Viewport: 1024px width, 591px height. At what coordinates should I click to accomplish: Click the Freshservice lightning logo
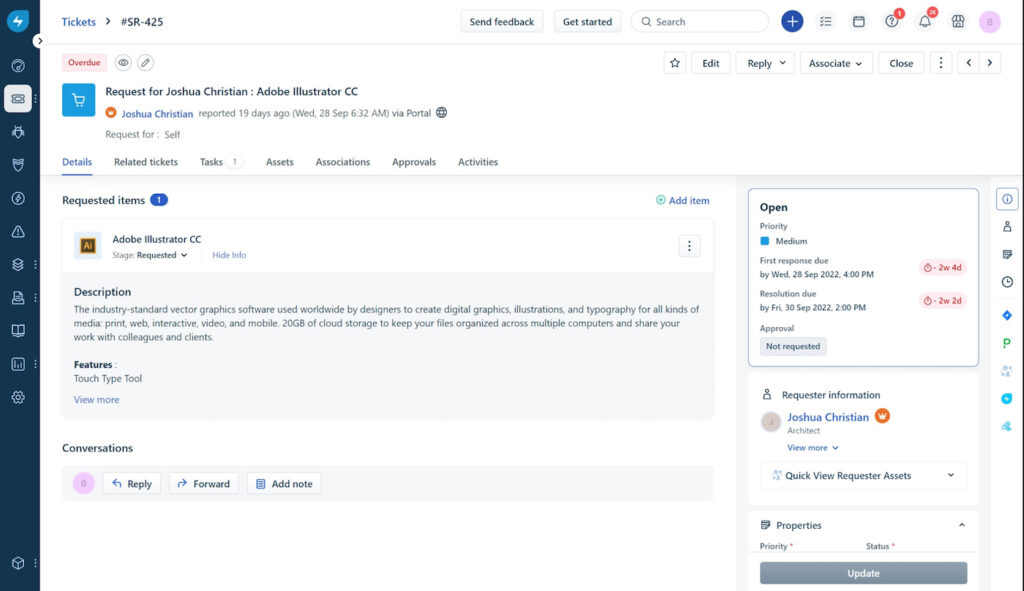coord(18,21)
